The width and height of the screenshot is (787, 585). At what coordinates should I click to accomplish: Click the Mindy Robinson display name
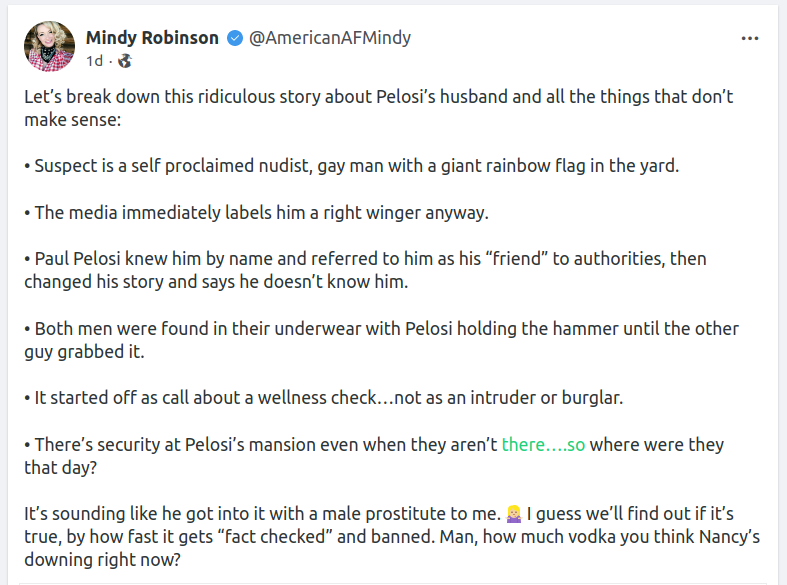coord(152,38)
